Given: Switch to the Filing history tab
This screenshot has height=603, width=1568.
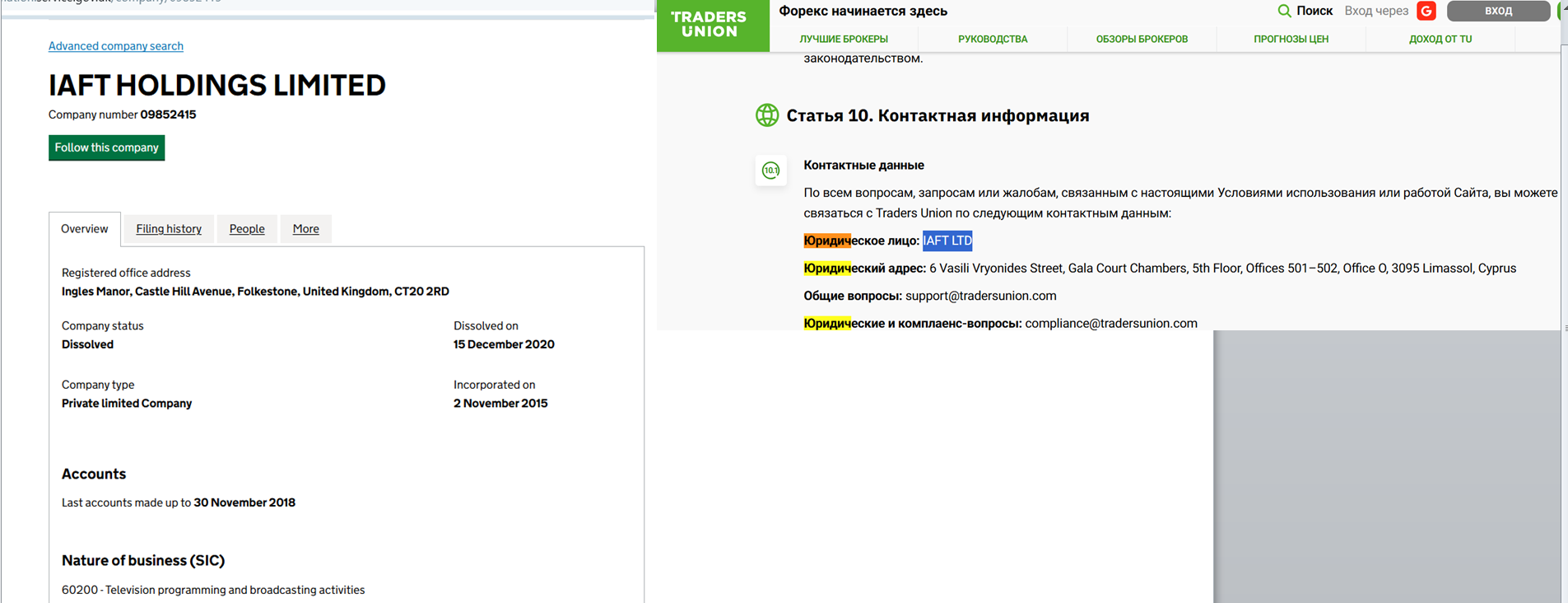Looking at the screenshot, I should 169,229.
